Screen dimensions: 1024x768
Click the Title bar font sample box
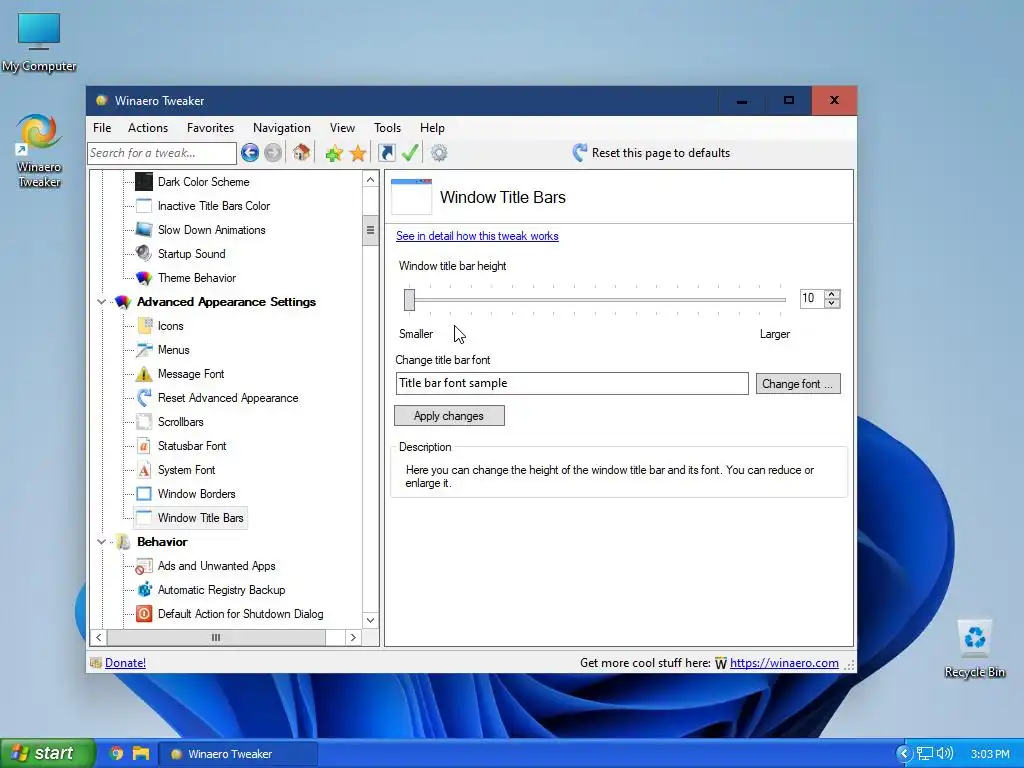(x=572, y=383)
